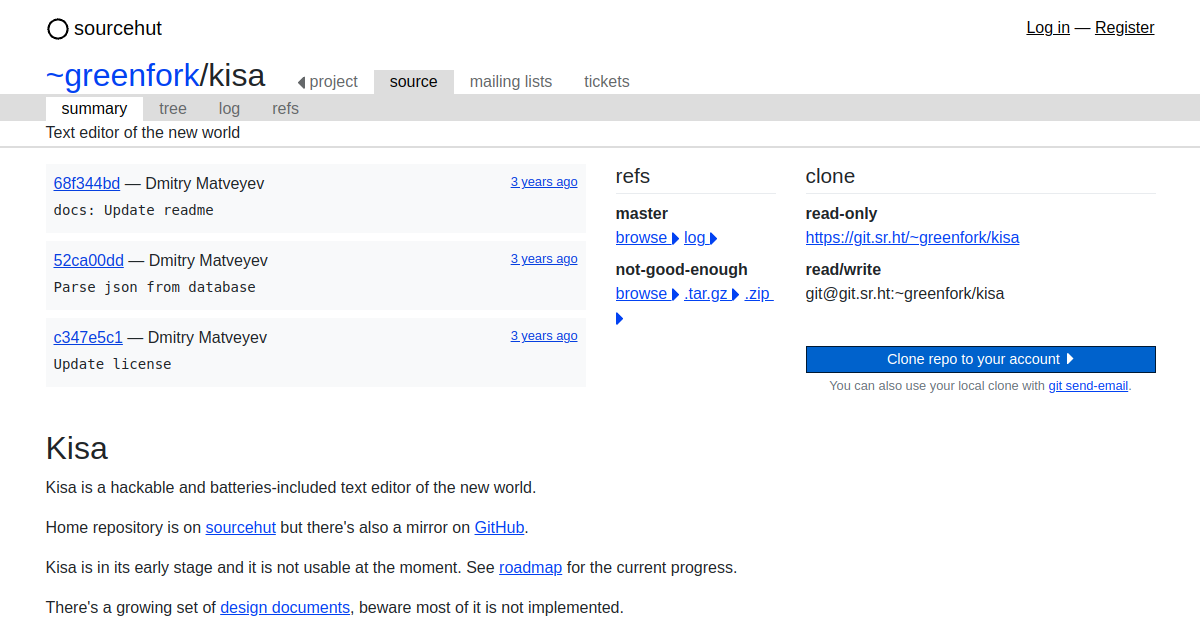Screen dimensions: 1200x630
Task: Click the Log in link
Action: (1048, 28)
